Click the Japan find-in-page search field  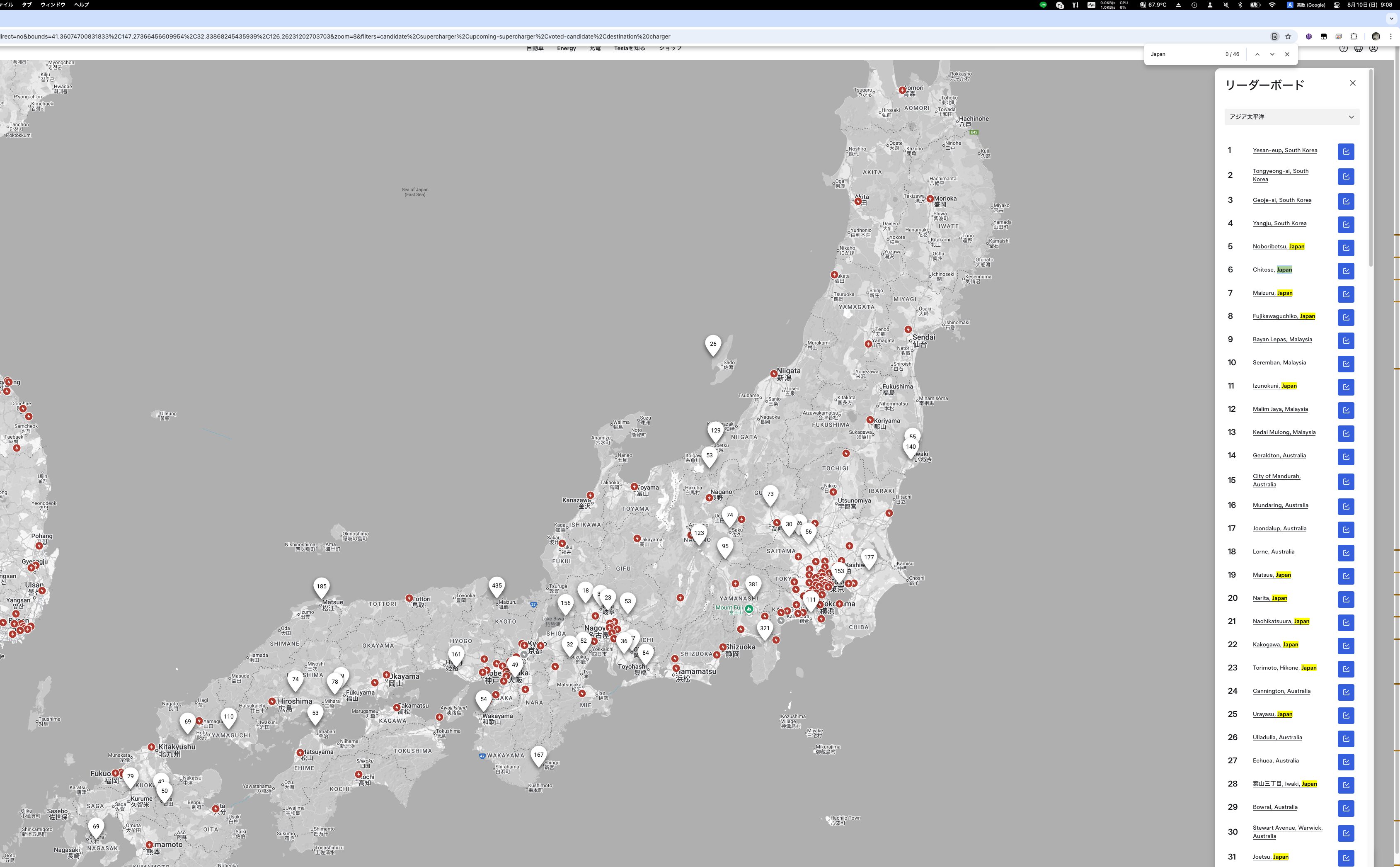[x=1183, y=54]
